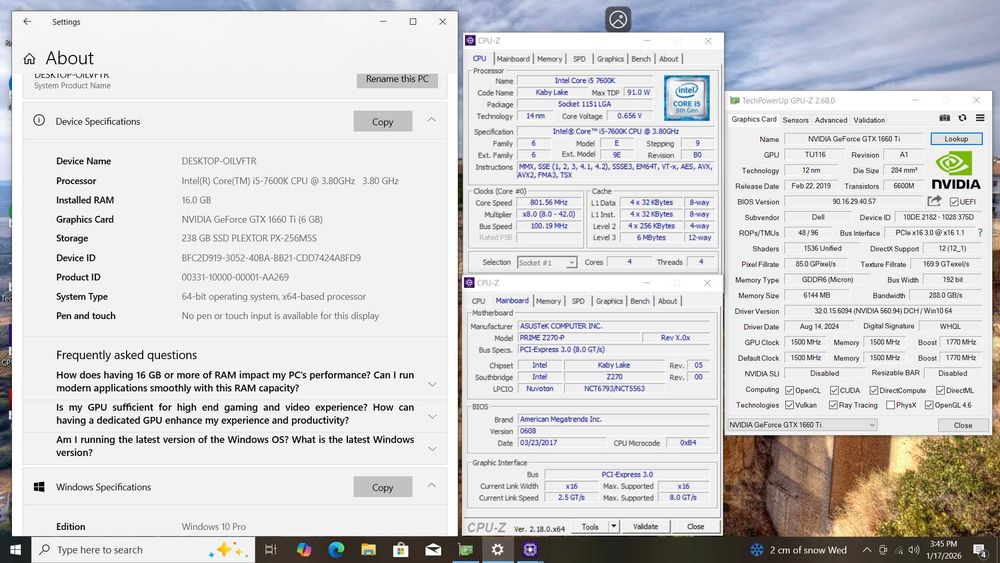
Task: Show hidden system tray icons chevron
Action: coord(867,550)
